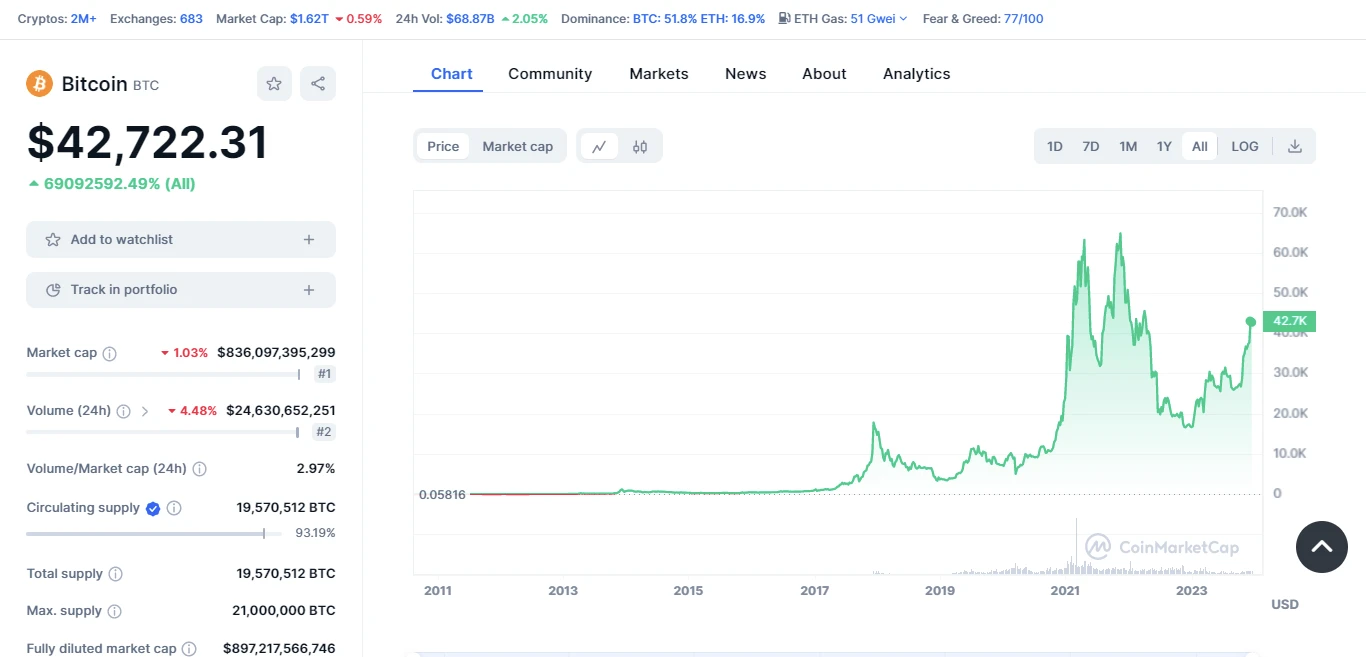This screenshot has height=657, width=1366.
Task: Select the Price chart toggle
Action: (x=443, y=146)
